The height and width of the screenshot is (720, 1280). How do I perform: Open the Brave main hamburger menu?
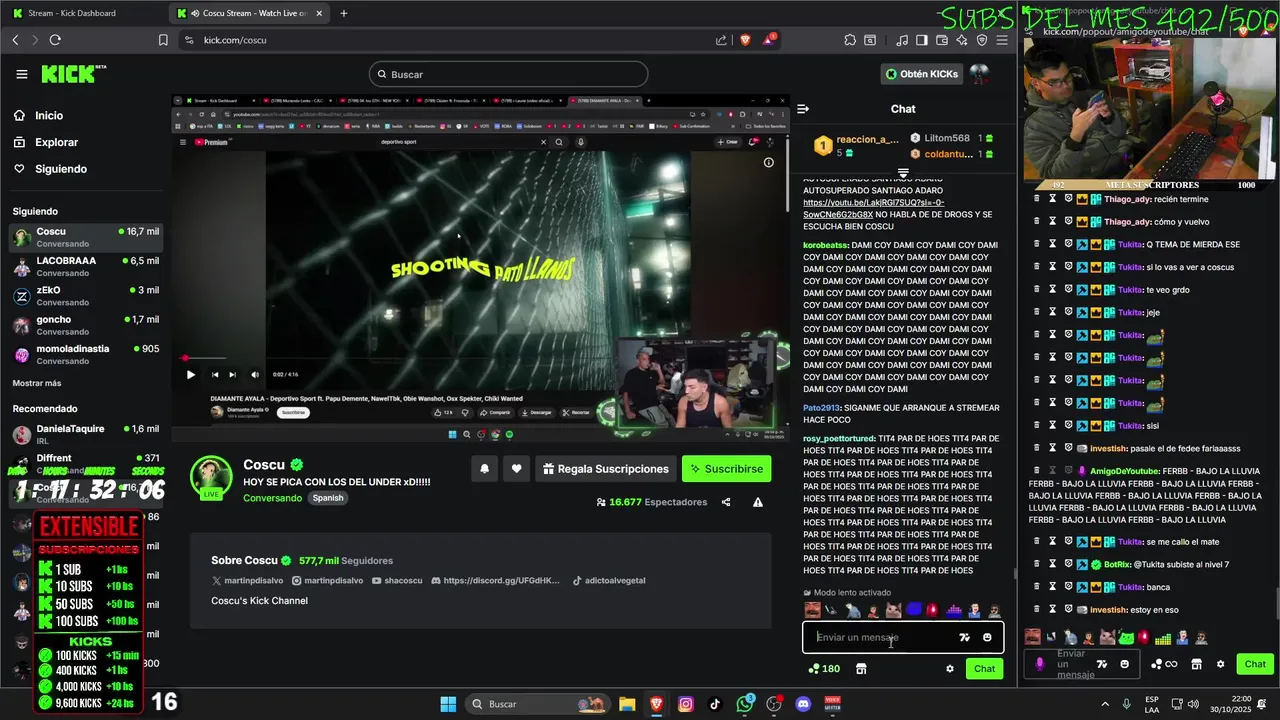pos(1002,40)
